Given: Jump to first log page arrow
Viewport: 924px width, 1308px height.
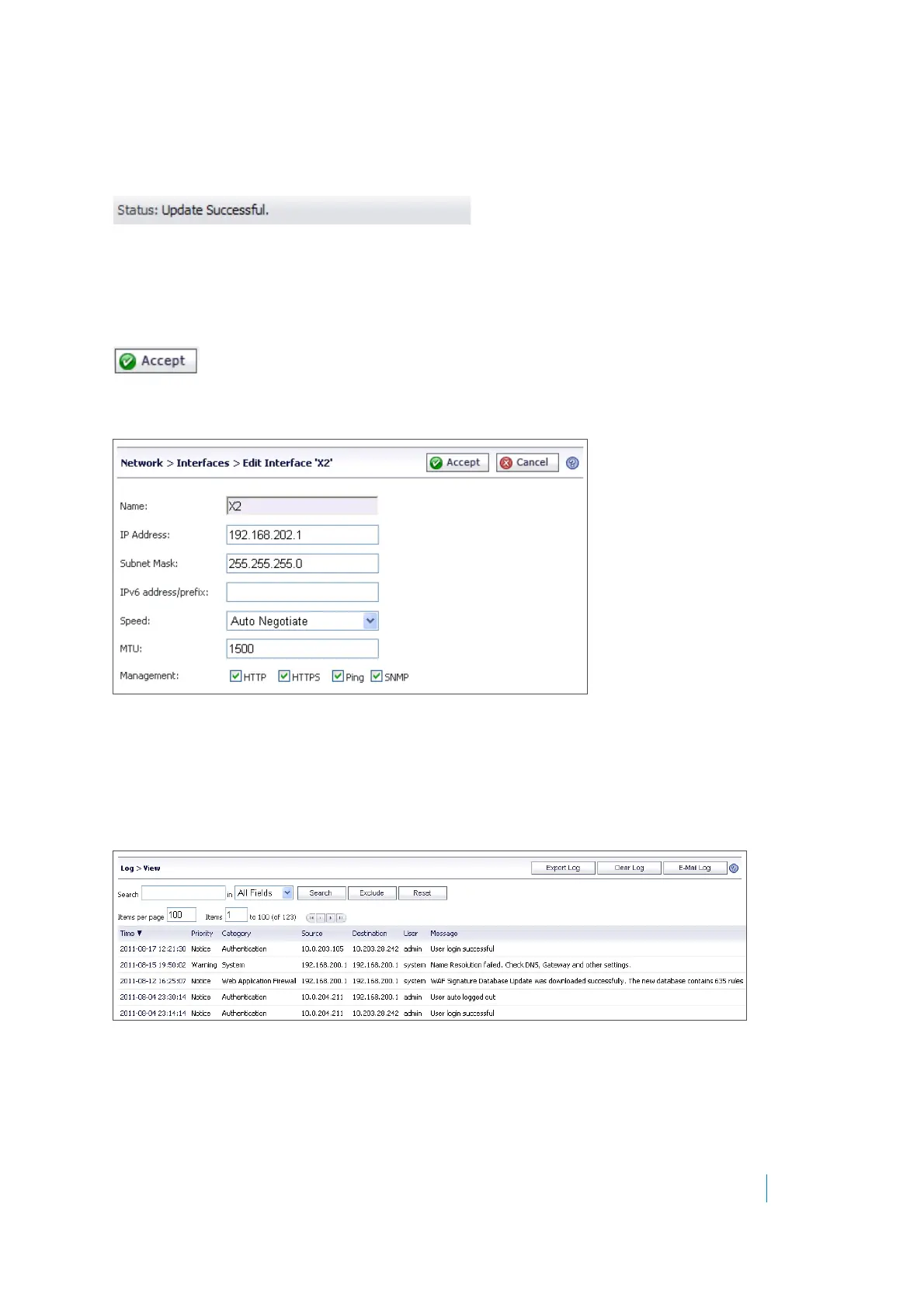Looking at the screenshot, I should coord(311,917).
